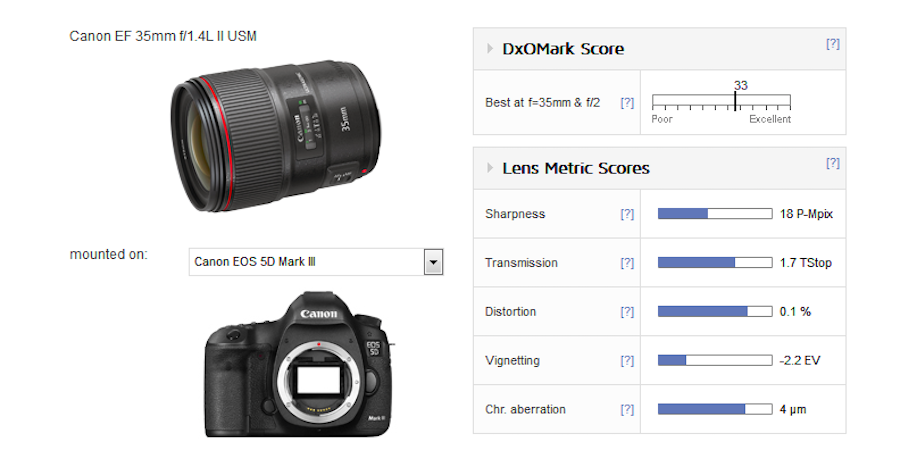Open the Chr. aberration help icon
Image resolution: width=900 pixels, height=467 pixels.
pos(627,410)
